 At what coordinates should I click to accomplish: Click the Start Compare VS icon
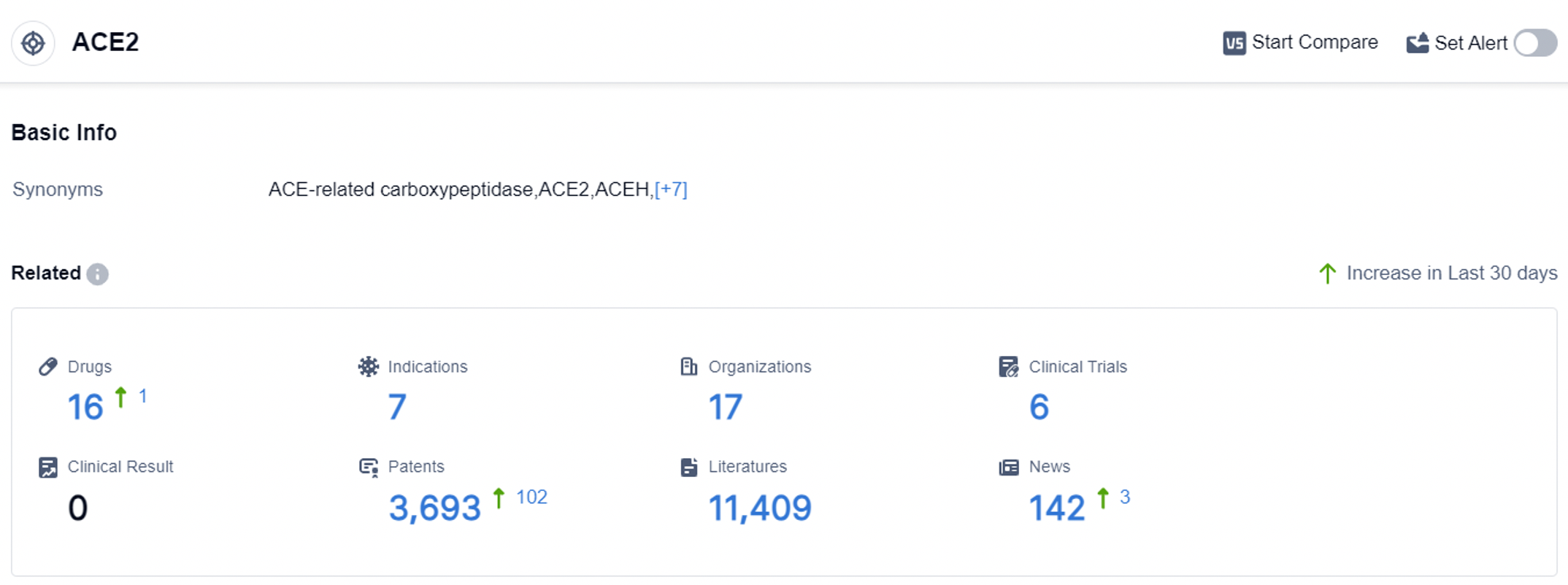click(x=1234, y=44)
